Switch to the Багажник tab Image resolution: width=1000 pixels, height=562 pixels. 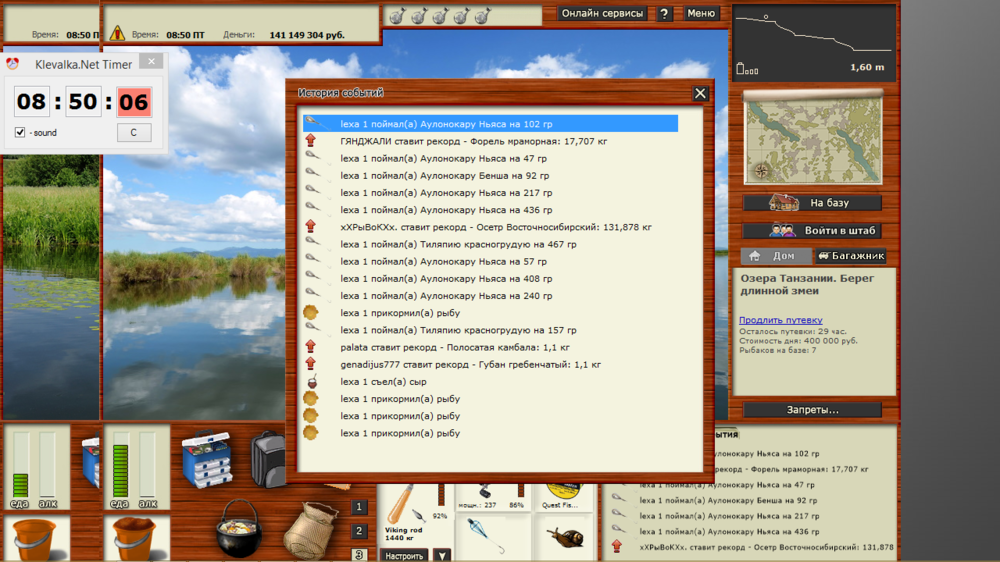tap(851, 256)
